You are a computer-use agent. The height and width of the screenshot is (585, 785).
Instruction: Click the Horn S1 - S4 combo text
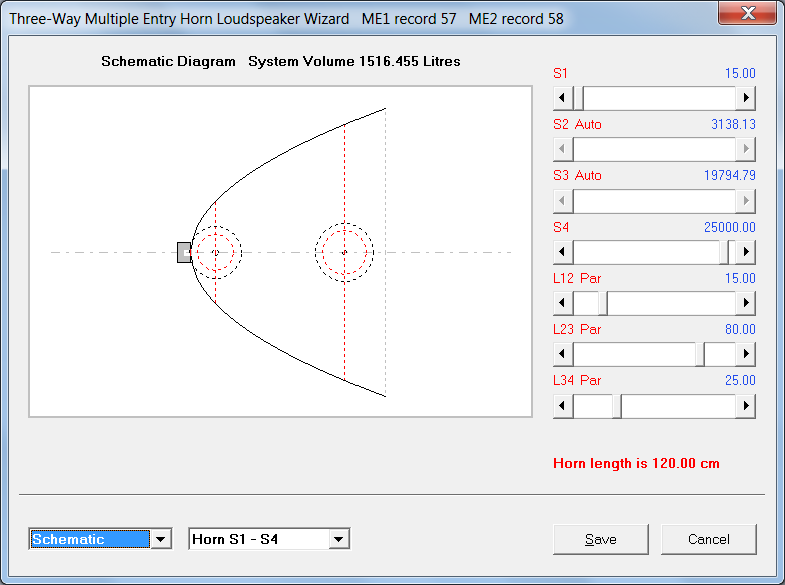[235, 539]
